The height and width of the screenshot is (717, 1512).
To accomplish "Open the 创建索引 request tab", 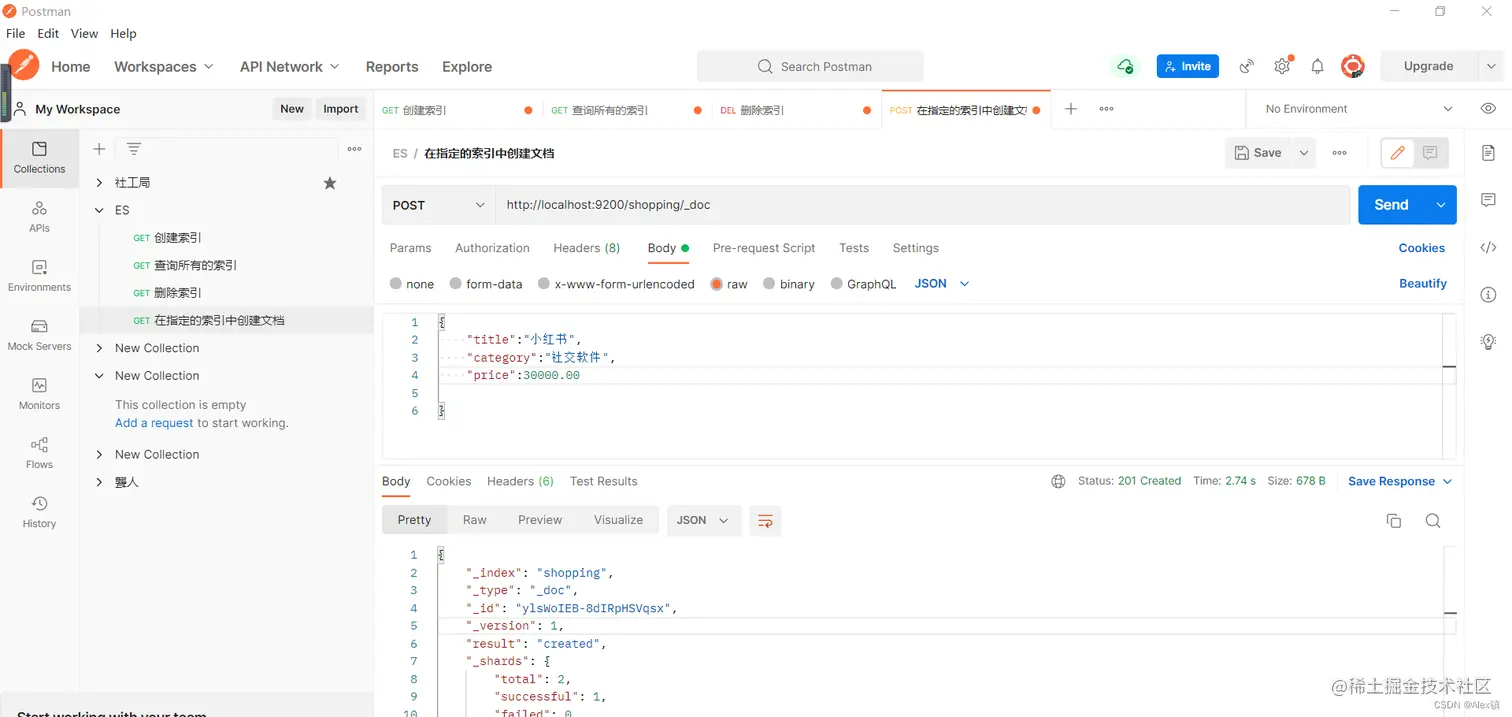I will click(459, 110).
